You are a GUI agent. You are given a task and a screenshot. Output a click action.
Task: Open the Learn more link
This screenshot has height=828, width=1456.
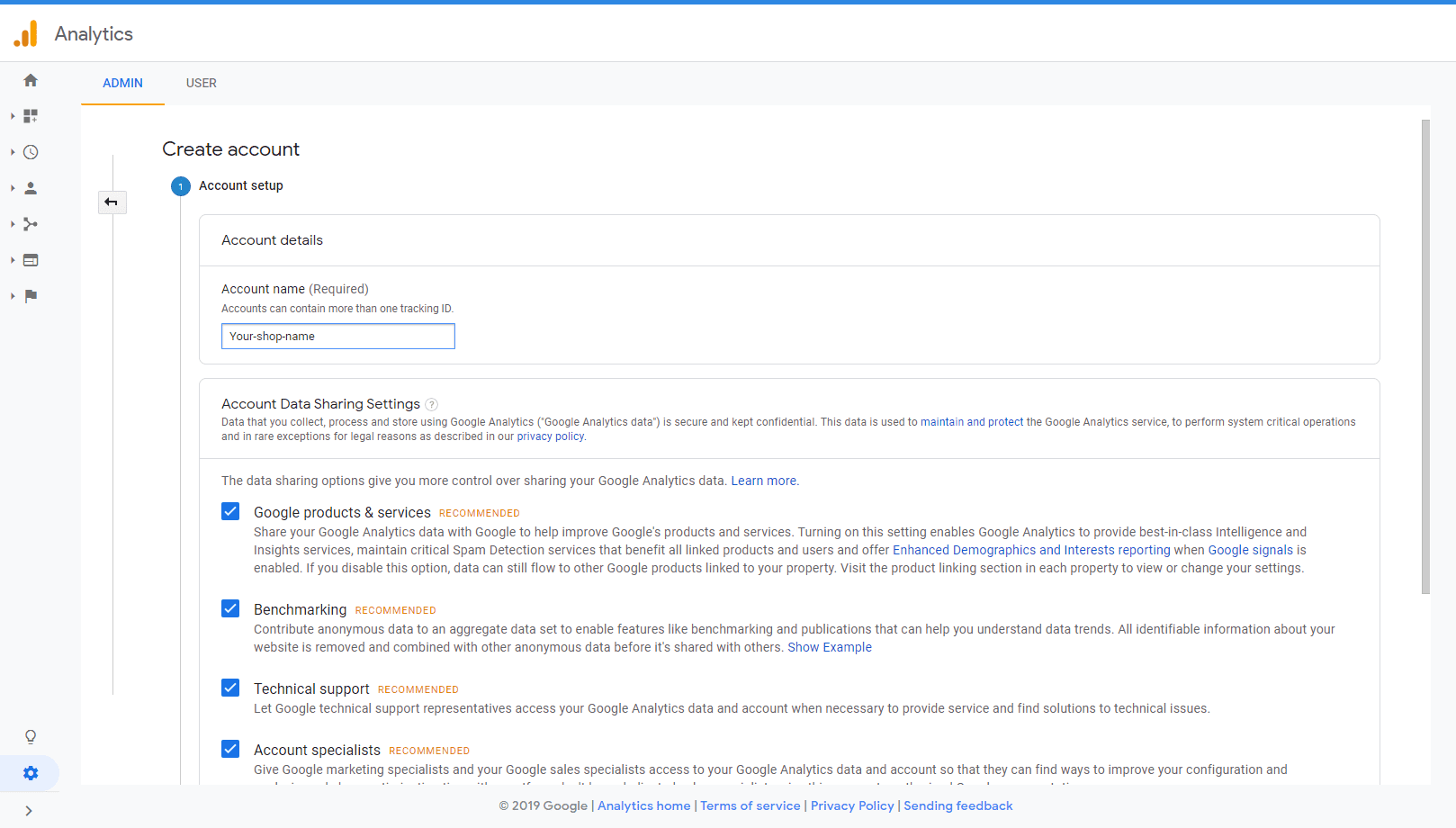pos(763,481)
